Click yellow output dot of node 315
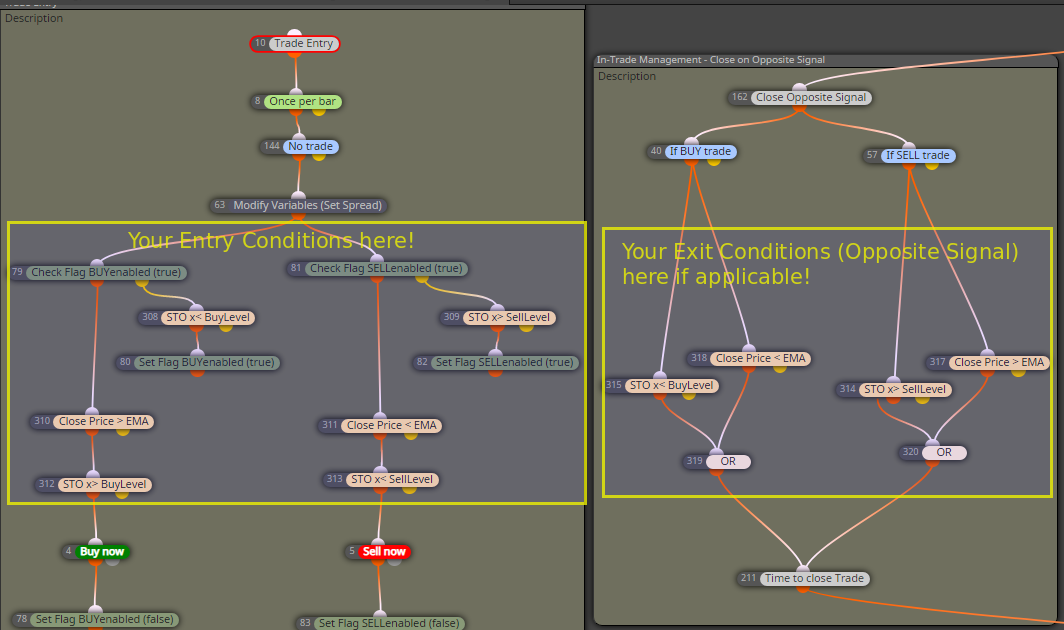The width and height of the screenshot is (1064, 630). coord(689,394)
